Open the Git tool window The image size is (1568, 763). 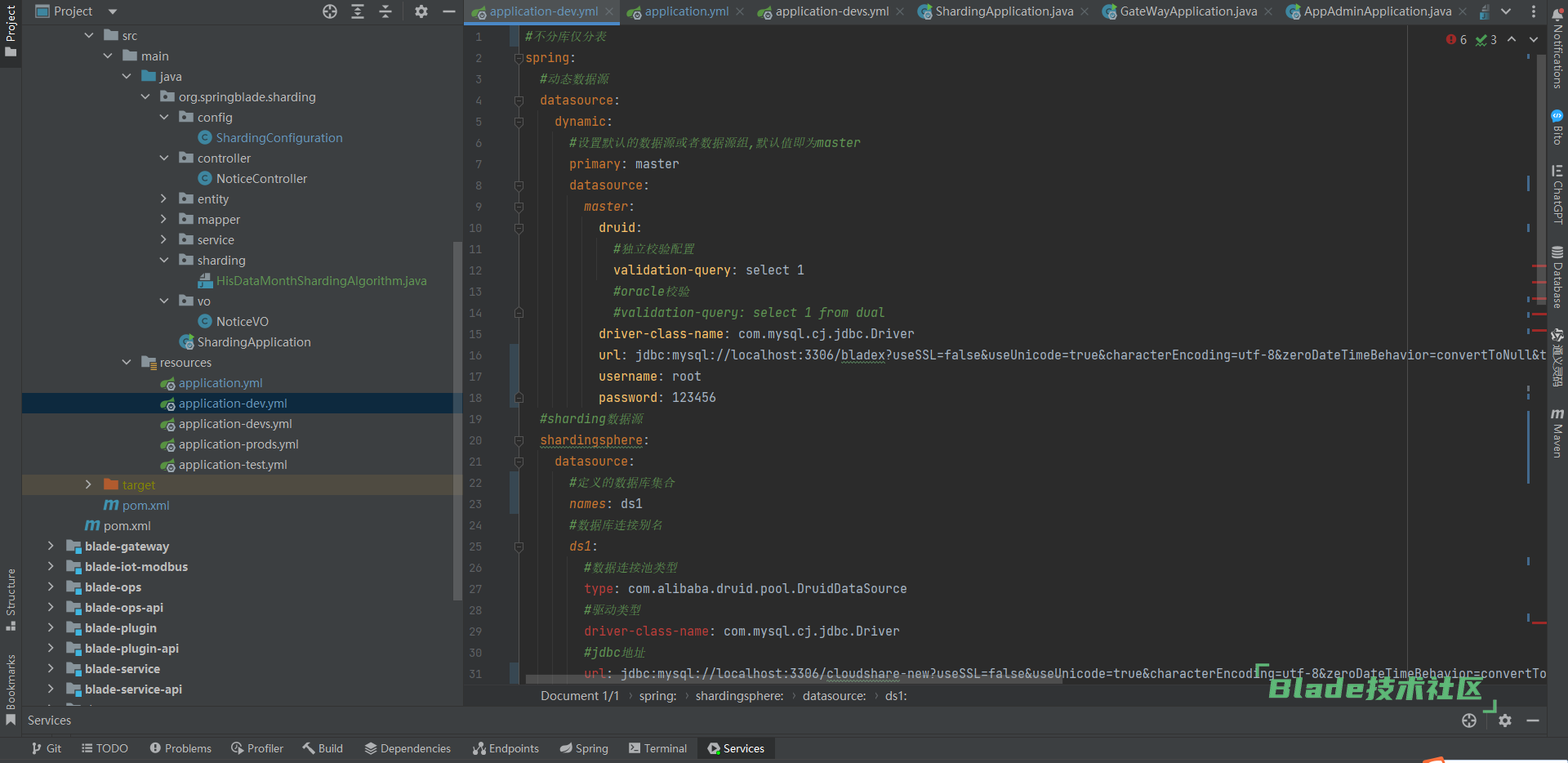(46, 748)
